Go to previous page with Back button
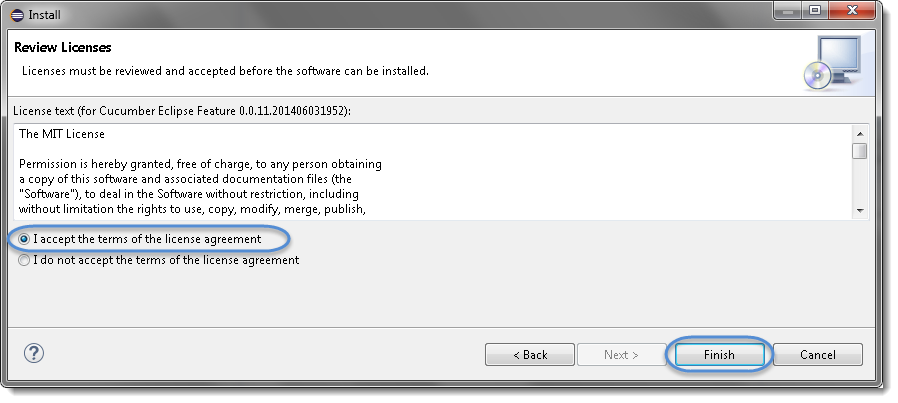This screenshot has height=403, width=898. (x=530, y=355)
